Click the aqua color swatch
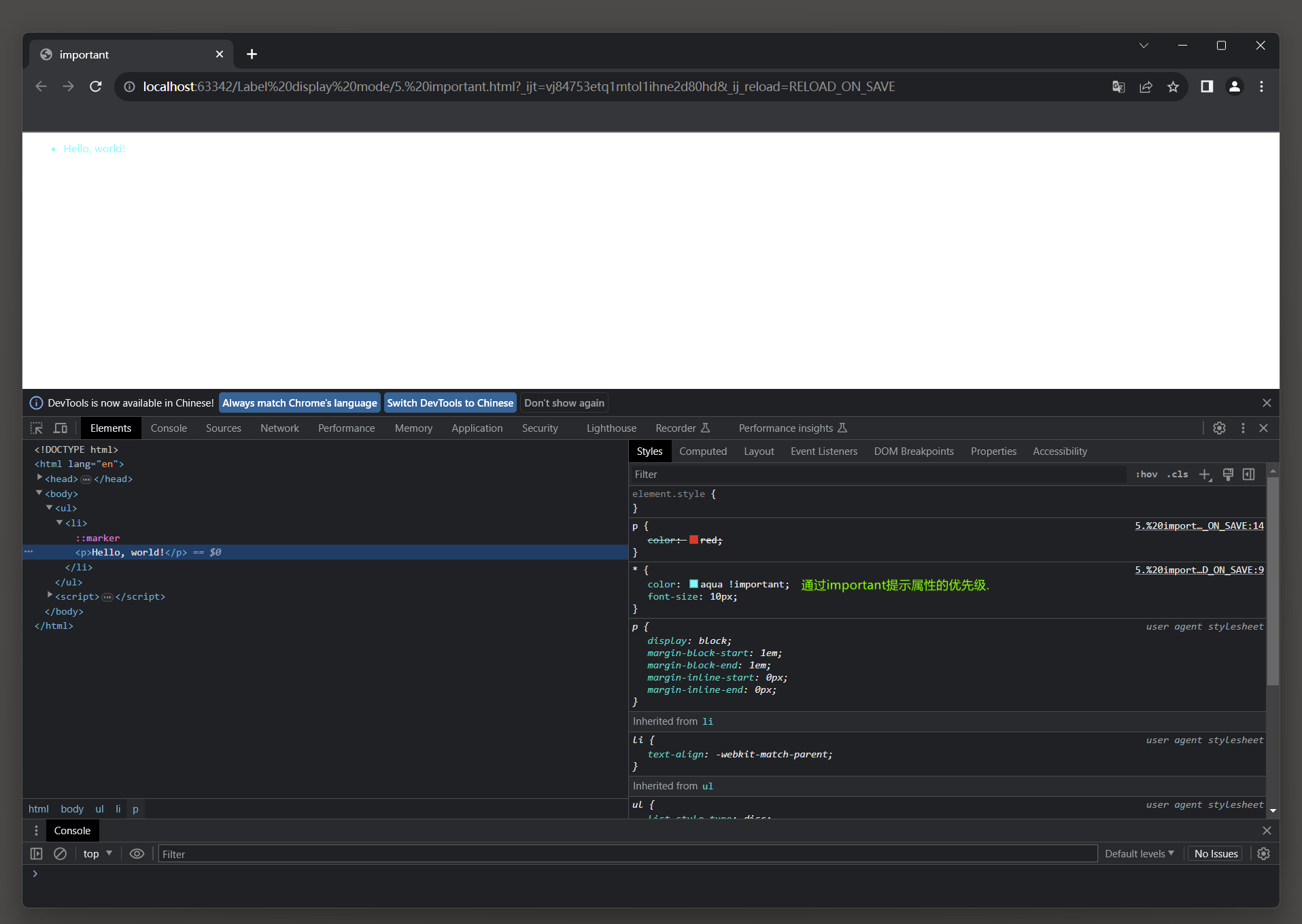Viewport: 1302px width, 924px height. (x=693, y=584)
